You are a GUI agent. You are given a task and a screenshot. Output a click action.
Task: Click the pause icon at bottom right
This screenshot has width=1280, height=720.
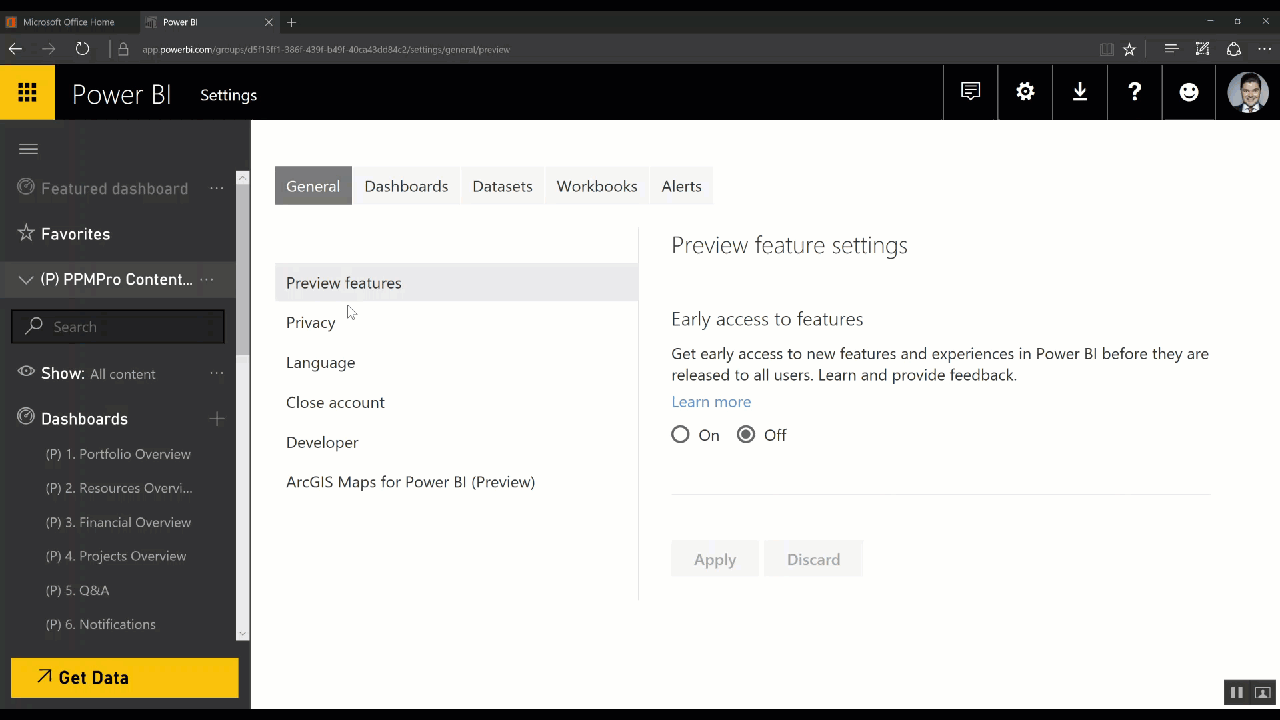click(x=1237, y=692)
